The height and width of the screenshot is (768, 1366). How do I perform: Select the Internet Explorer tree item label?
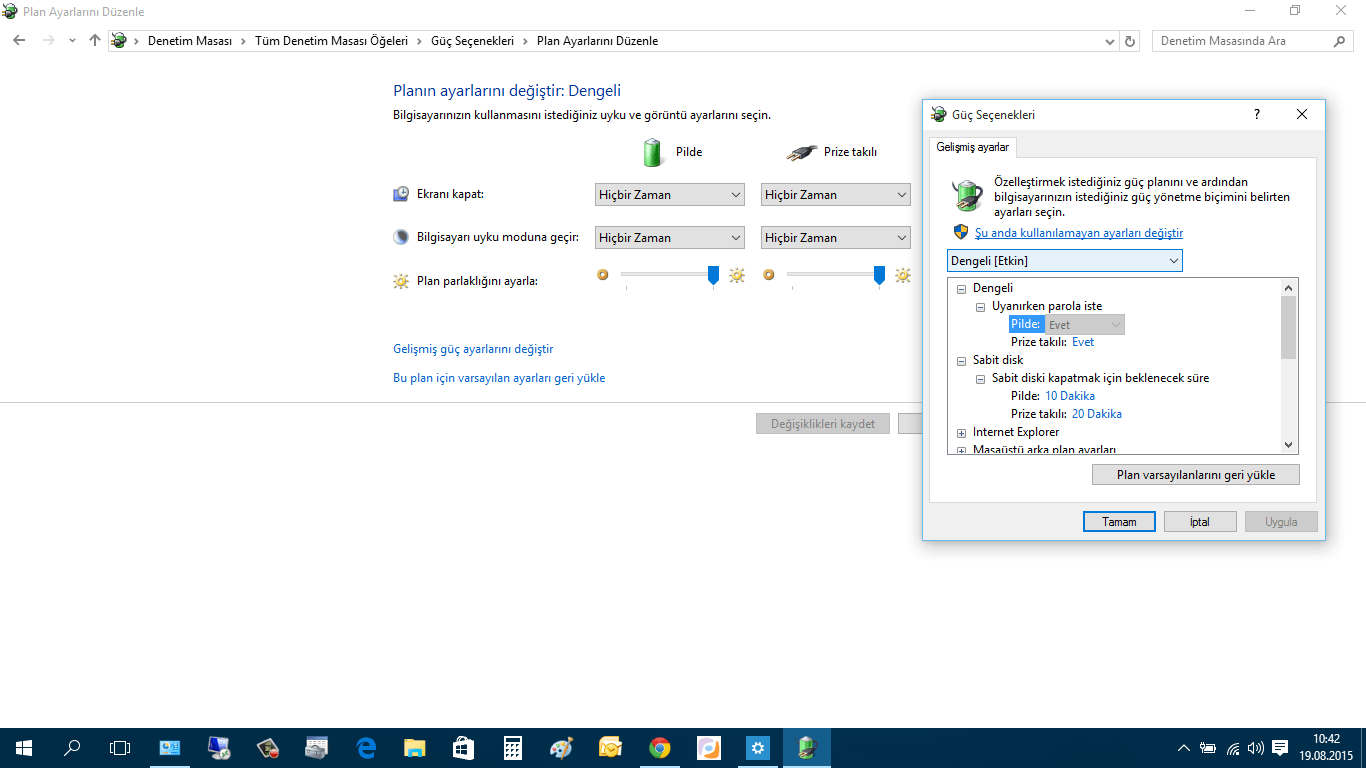click(x=1016, y=432)
